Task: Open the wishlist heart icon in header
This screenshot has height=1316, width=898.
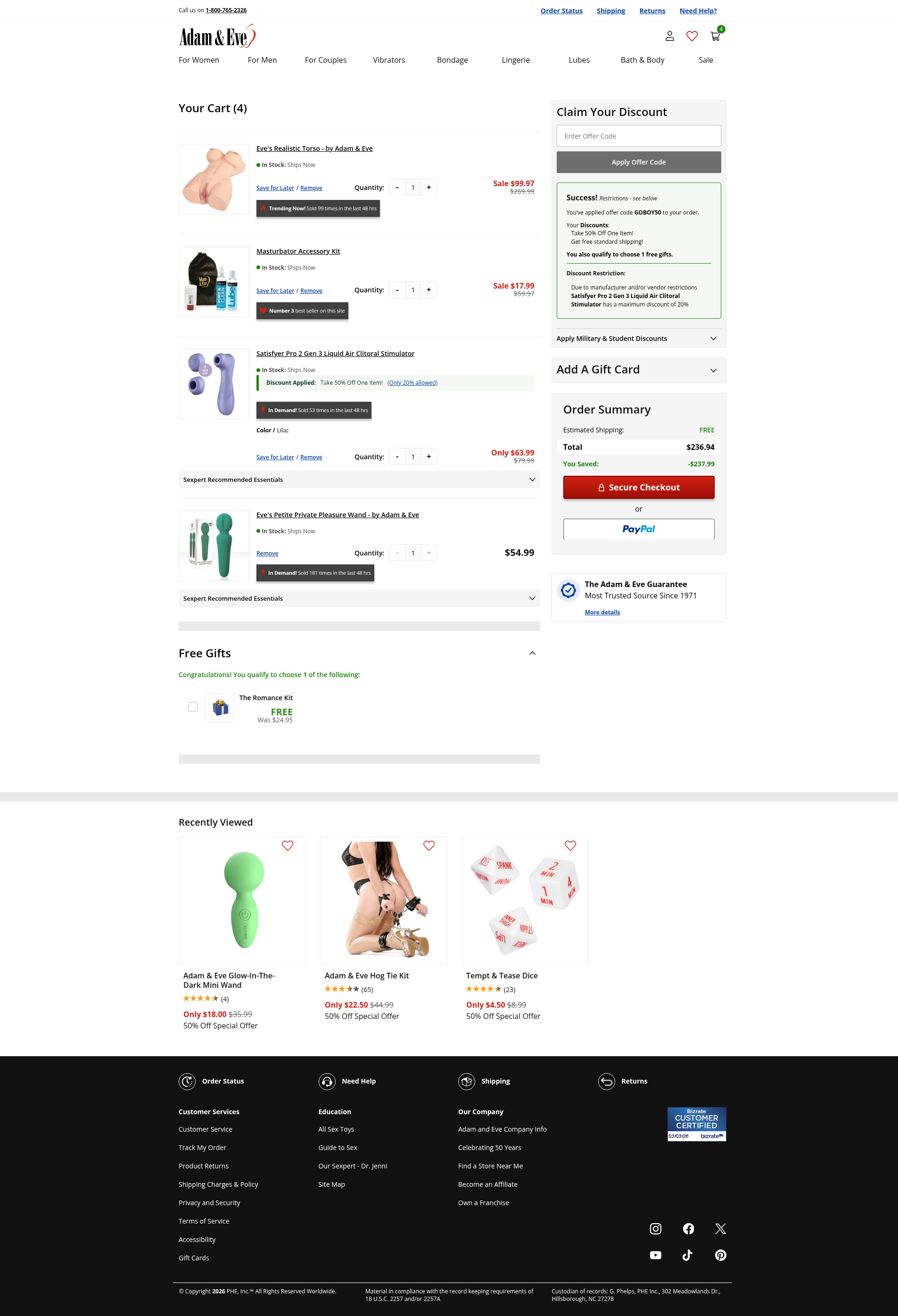Action: click(692, 36)
